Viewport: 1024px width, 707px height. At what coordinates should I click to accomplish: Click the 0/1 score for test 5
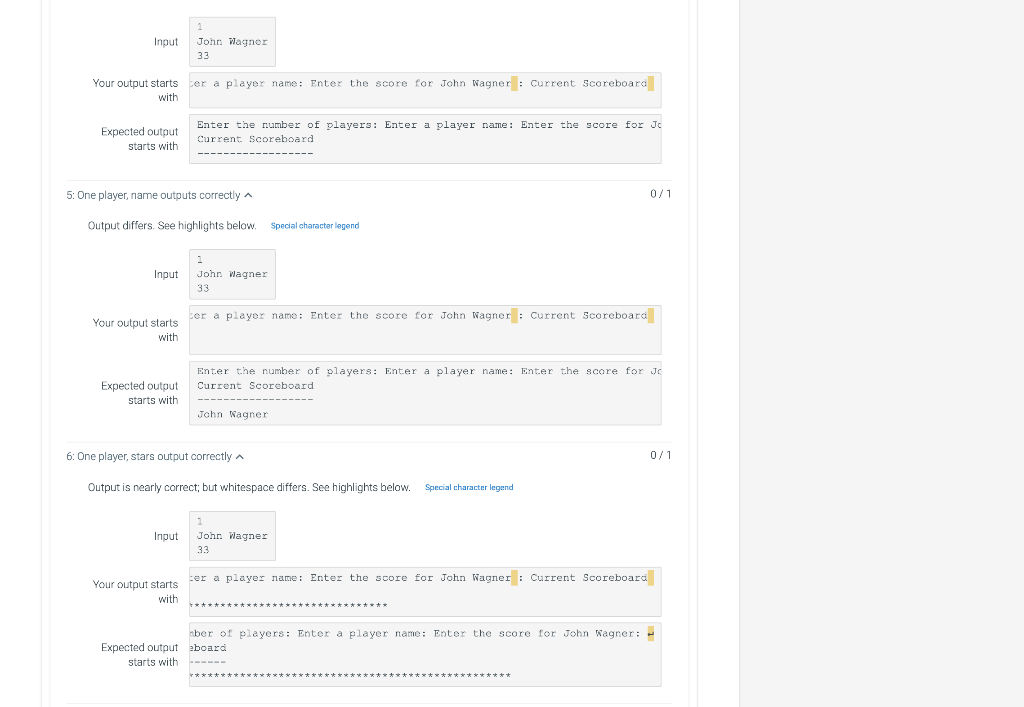661,194
